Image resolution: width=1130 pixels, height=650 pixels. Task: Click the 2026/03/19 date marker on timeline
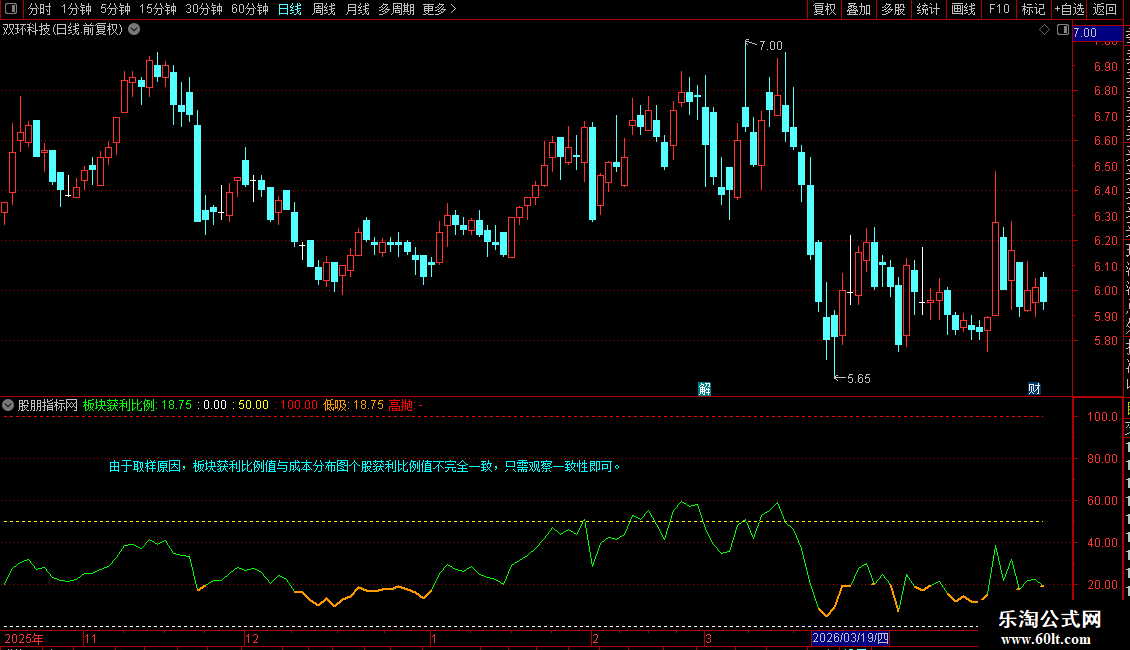(850, 638)
